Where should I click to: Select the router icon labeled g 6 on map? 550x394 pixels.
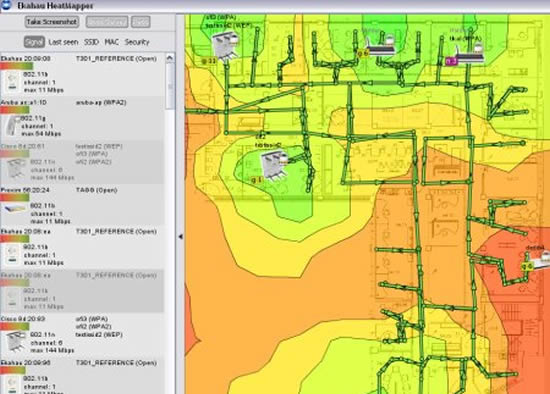[x=381, y=47]
